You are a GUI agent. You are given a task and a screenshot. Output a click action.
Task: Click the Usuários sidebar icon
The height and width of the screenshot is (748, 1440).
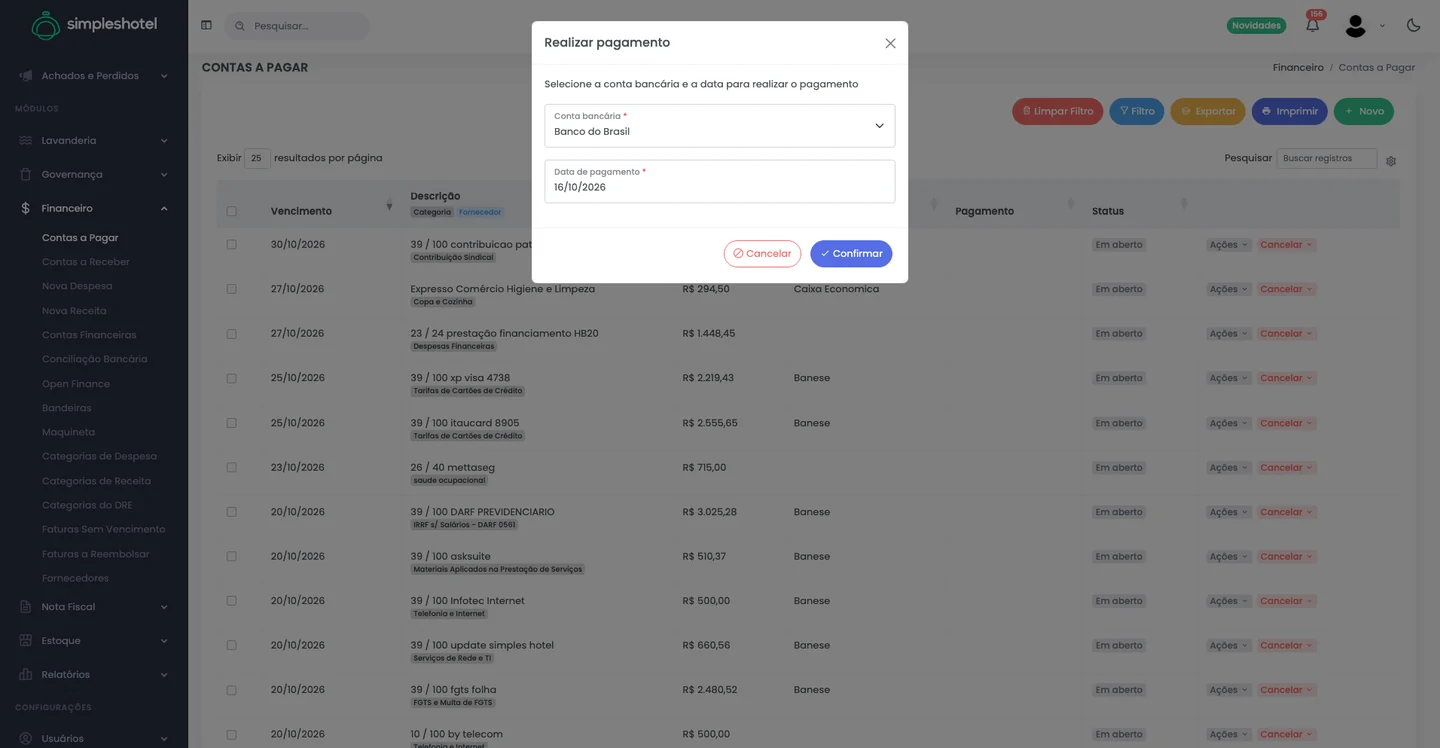point(26,739)
